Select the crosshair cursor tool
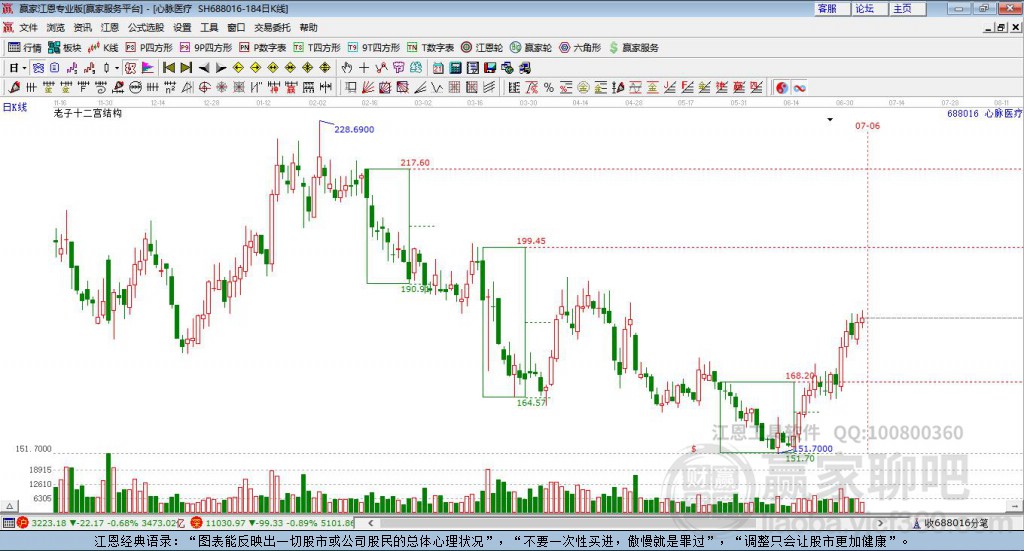This screenshot has height=551, width=1024. pos(364,68)
